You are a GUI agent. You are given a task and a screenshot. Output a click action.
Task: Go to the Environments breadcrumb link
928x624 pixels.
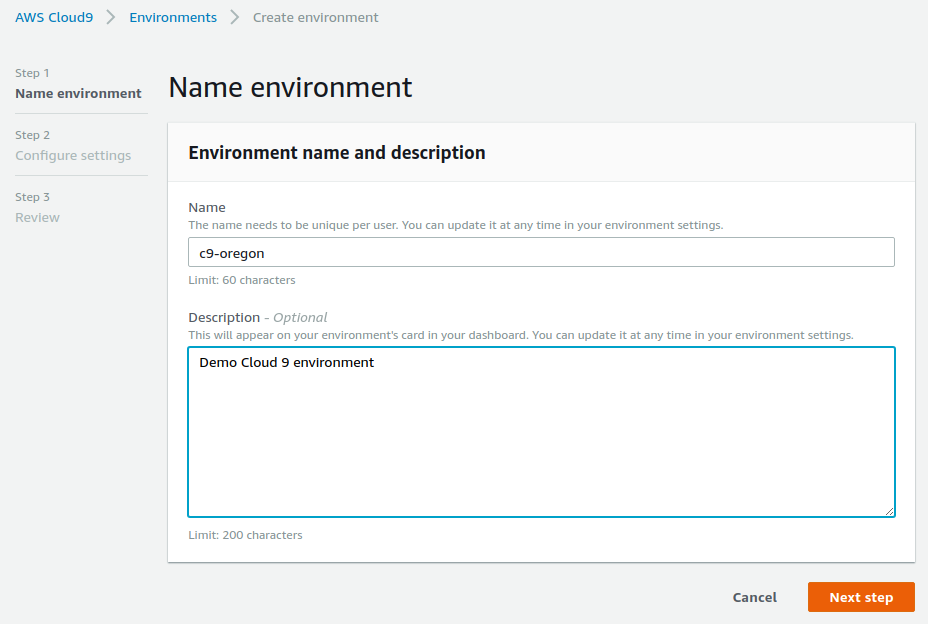[x=173, y=18]
